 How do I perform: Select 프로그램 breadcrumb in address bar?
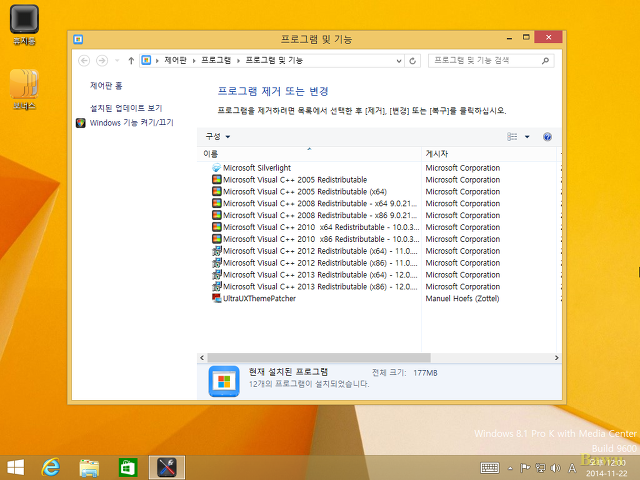pyautogui.click(x=216, y=60)
